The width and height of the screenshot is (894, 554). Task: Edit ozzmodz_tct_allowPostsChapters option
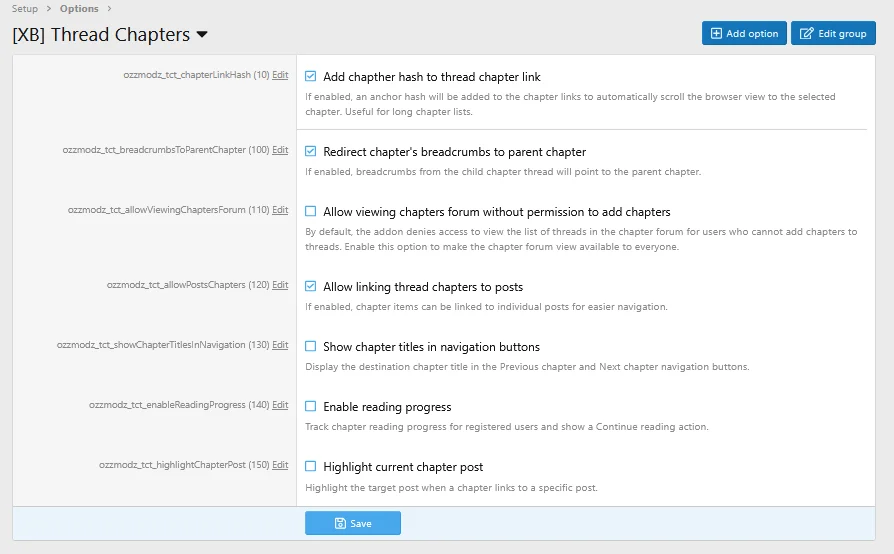[280, 285]
